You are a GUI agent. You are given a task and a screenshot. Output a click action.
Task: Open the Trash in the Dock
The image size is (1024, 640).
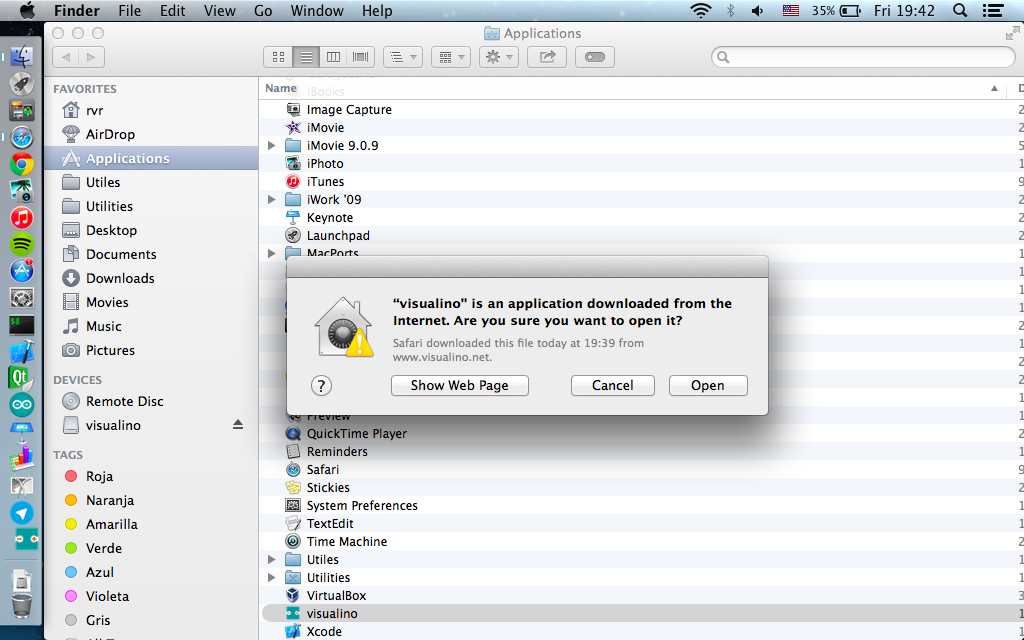(22, 605)
